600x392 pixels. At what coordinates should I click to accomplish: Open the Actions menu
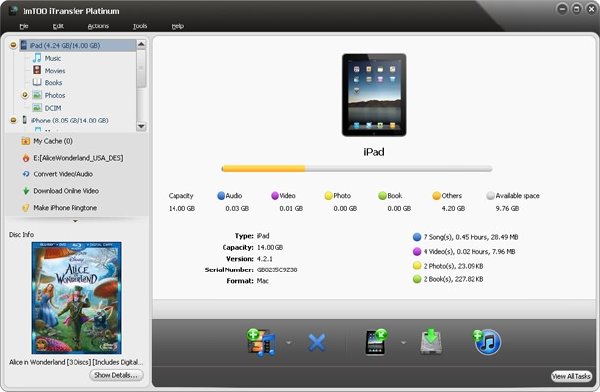pyautogui.click(x=98, y=26)
